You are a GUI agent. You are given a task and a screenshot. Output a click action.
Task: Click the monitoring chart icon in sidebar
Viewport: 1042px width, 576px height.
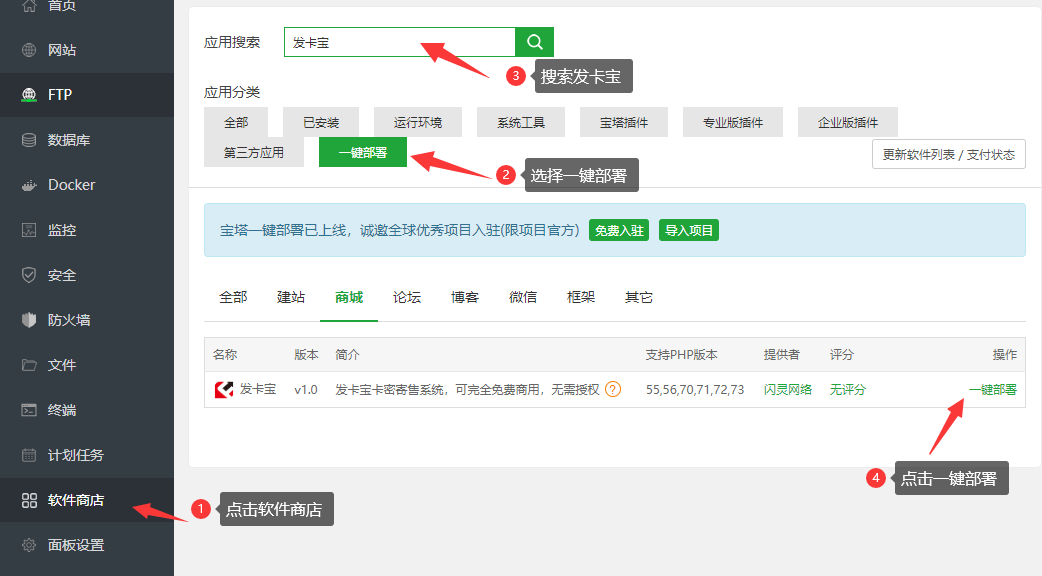tap(29, 231)
